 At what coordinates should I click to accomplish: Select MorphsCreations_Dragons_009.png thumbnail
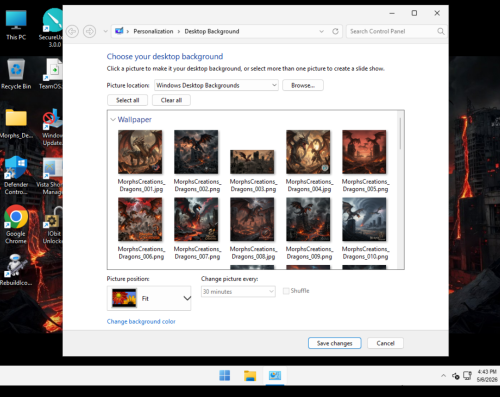click(x=308, y=219)
